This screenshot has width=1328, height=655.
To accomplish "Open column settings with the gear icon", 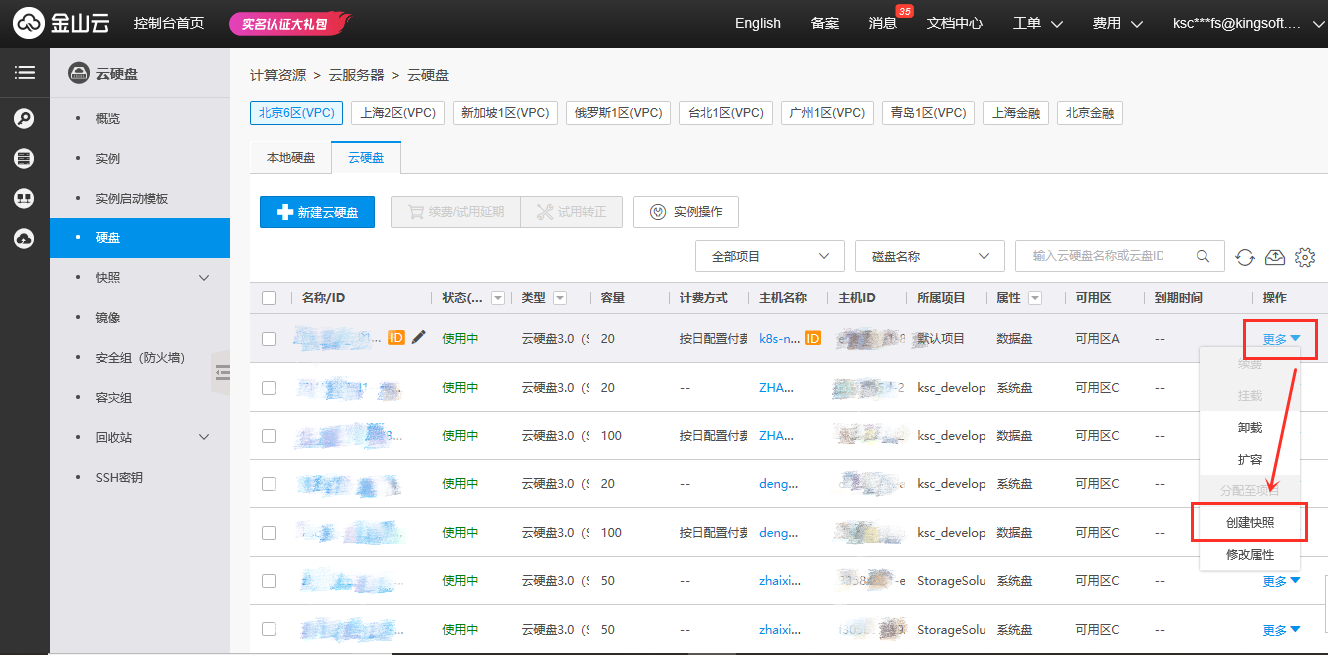I will pos(1305,257).
